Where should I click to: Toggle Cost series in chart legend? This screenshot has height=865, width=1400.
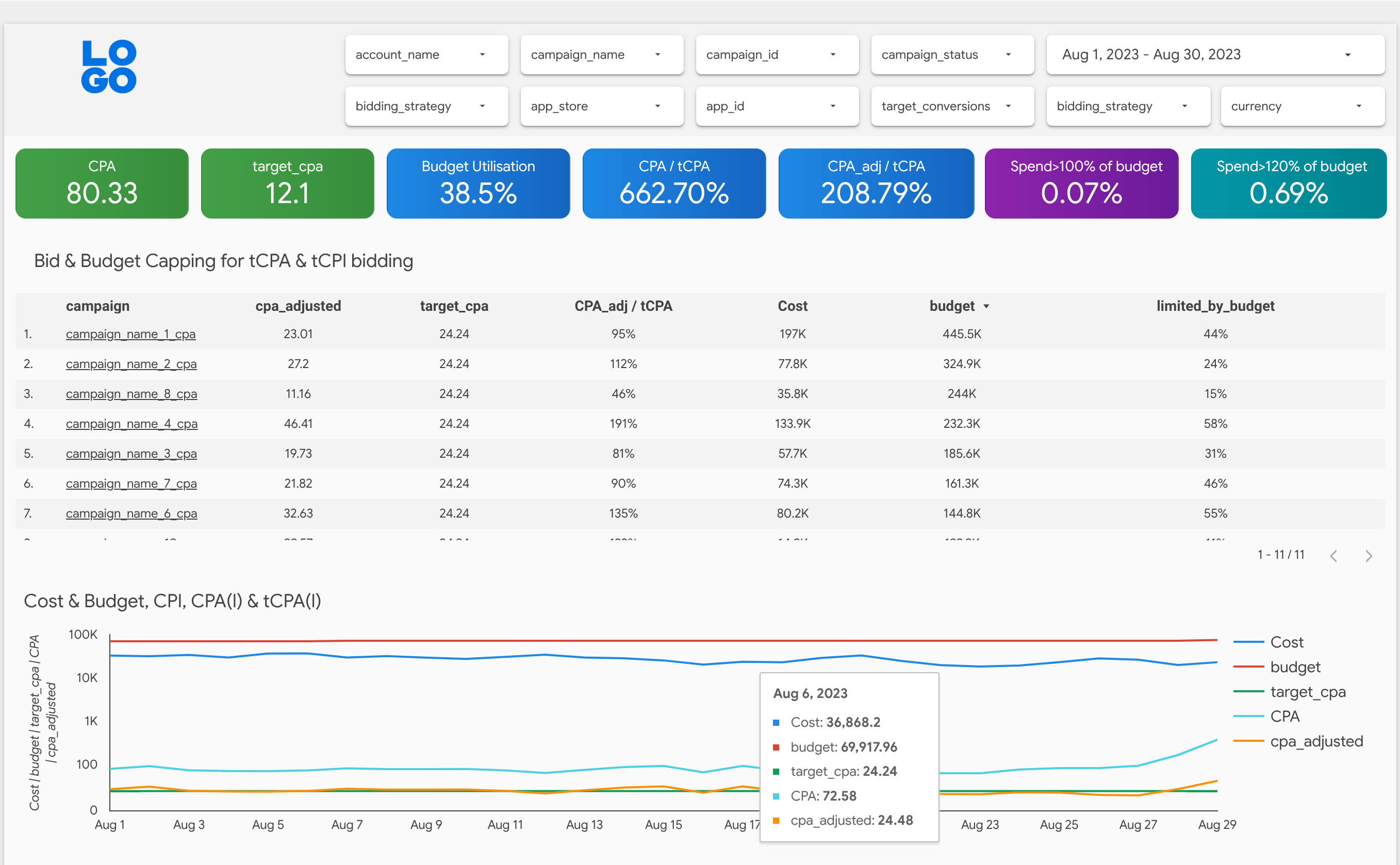point(1286,642)
